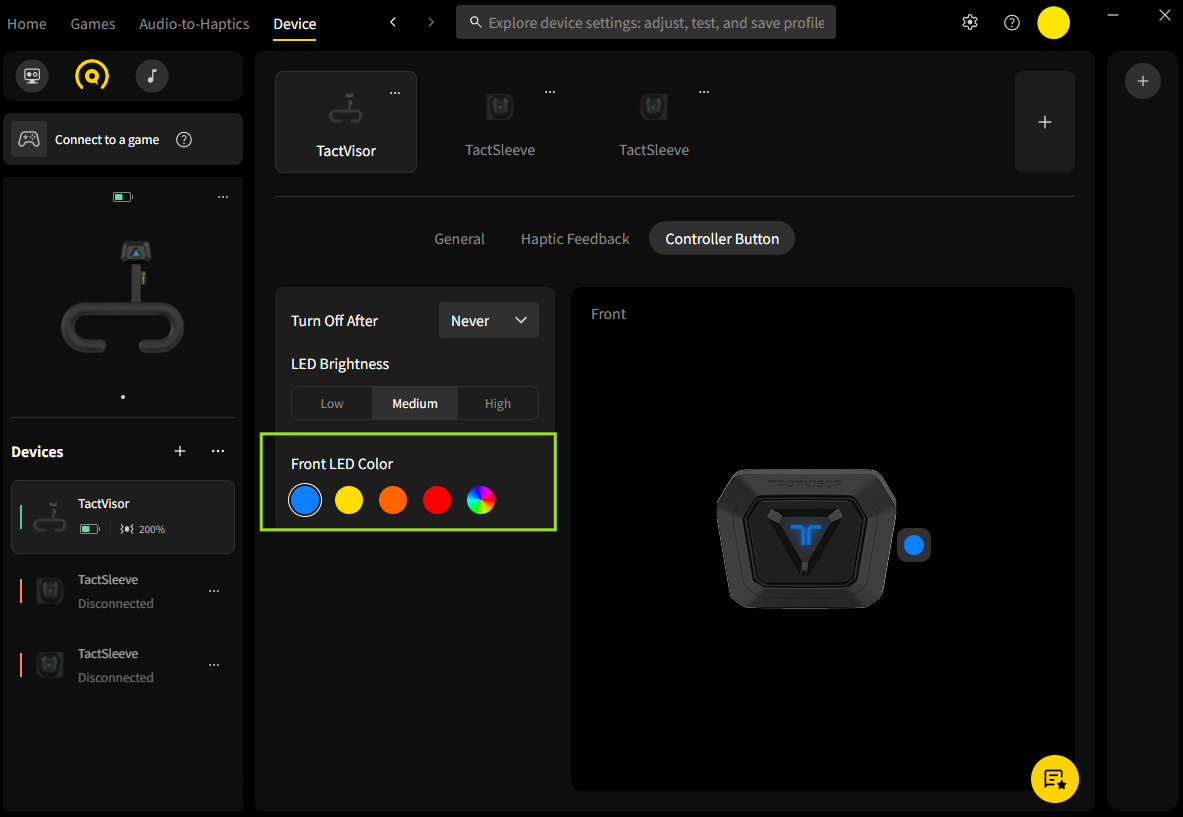
Task: Click the battery icon above device preview
Action: click(x=122, y=197)
